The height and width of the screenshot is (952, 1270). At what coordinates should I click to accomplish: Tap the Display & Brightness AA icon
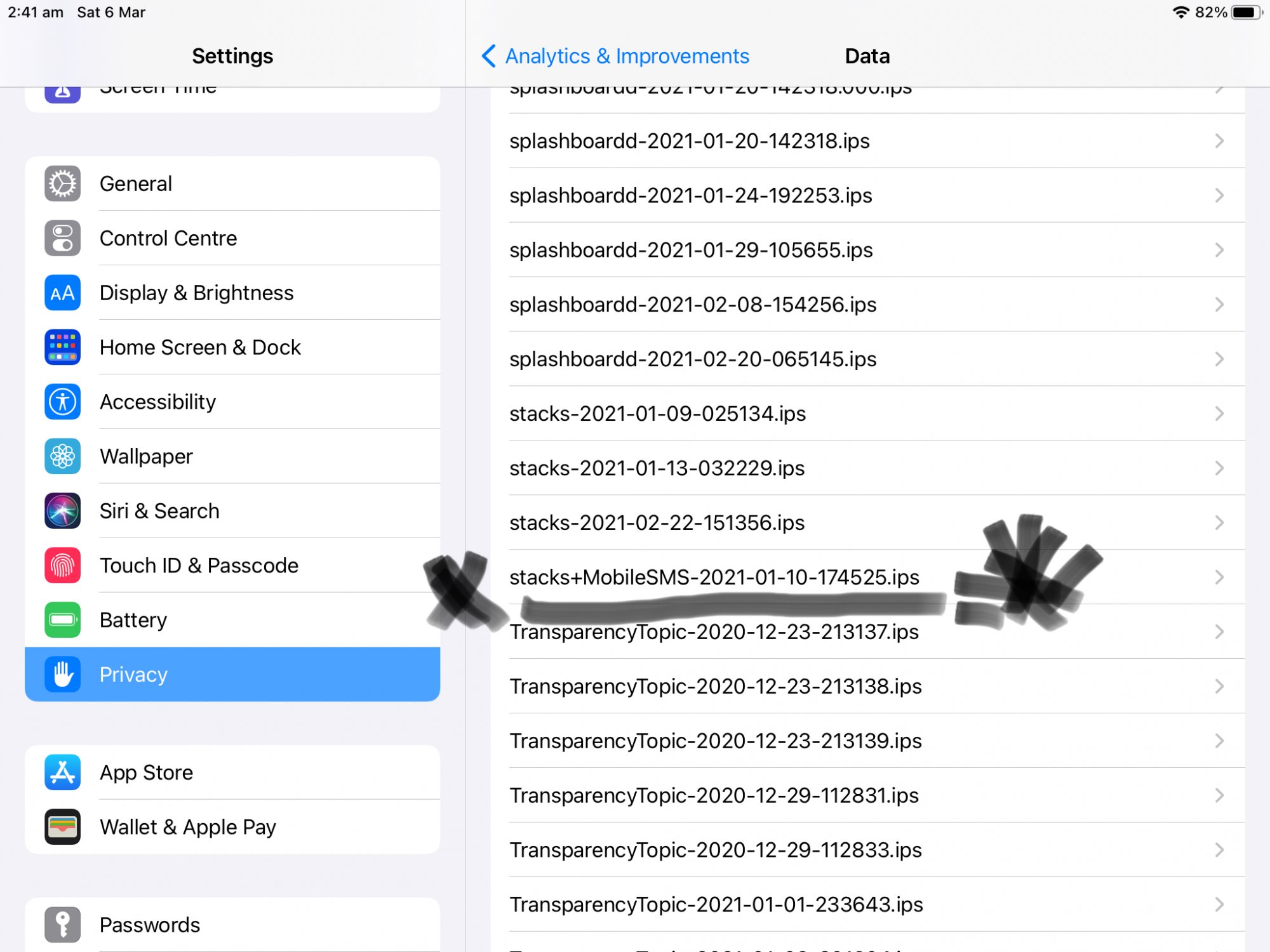point(62,293)
